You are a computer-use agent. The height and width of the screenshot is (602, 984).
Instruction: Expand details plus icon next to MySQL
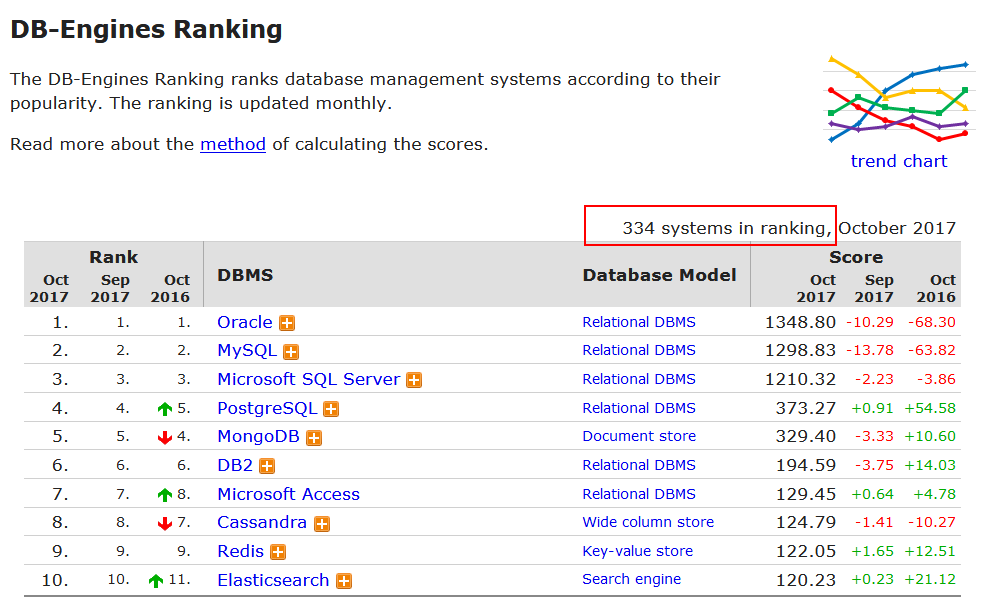click(x=291, y=352)
